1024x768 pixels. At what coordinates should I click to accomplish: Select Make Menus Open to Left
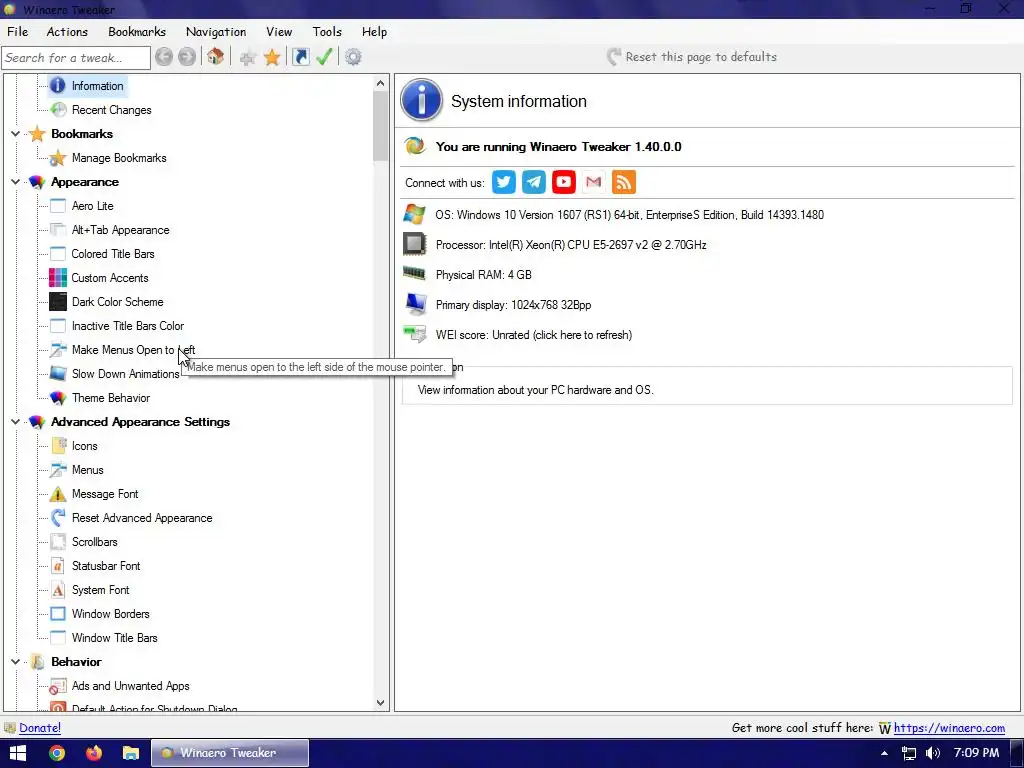[x=133, y=350]
